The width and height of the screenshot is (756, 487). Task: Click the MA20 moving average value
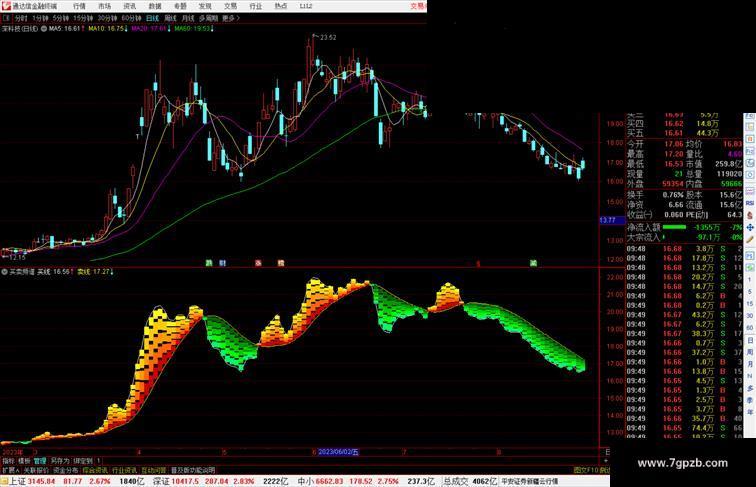(x=150, y=29)
